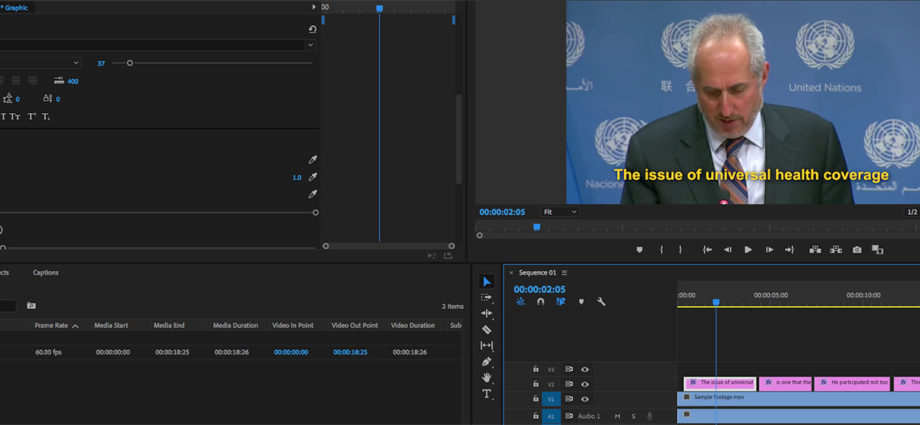This screenshot has height=425, width=920.
Task: Lock track V3
Action: 535,369
